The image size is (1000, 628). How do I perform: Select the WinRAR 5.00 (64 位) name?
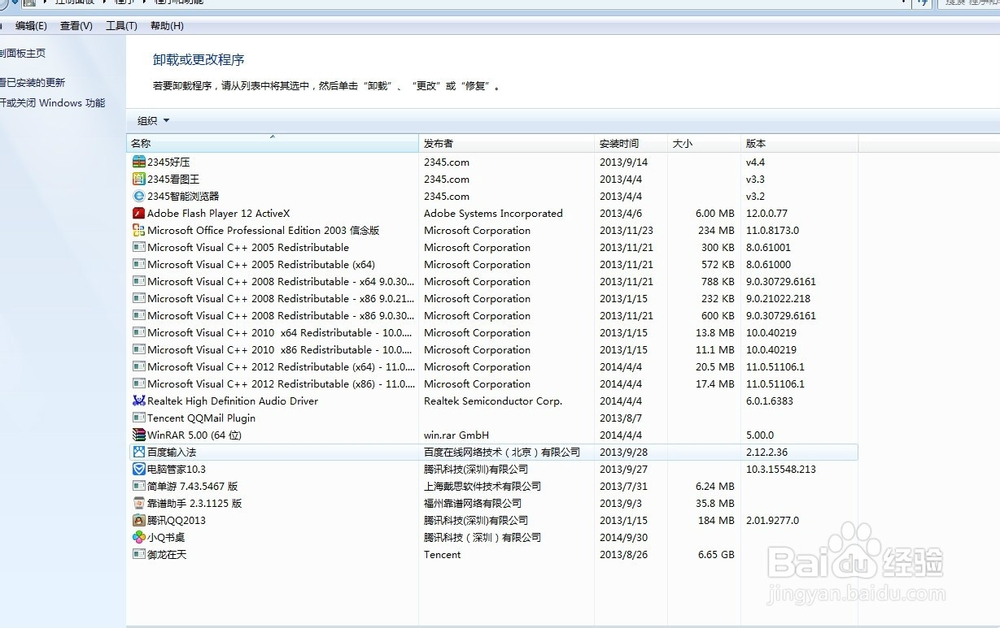(194, 435)
